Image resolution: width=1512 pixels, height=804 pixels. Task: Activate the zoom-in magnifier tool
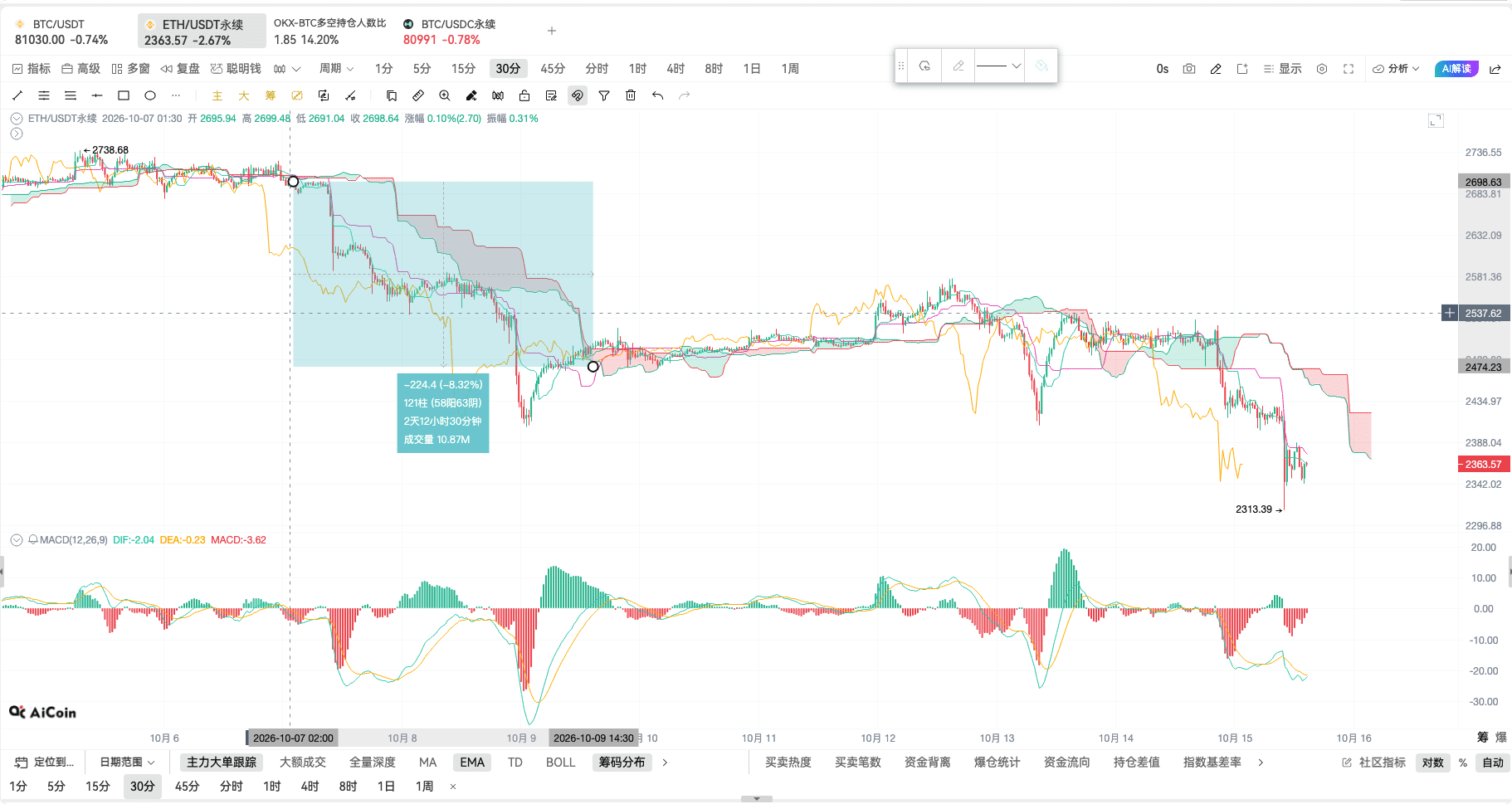pos(445,95)
